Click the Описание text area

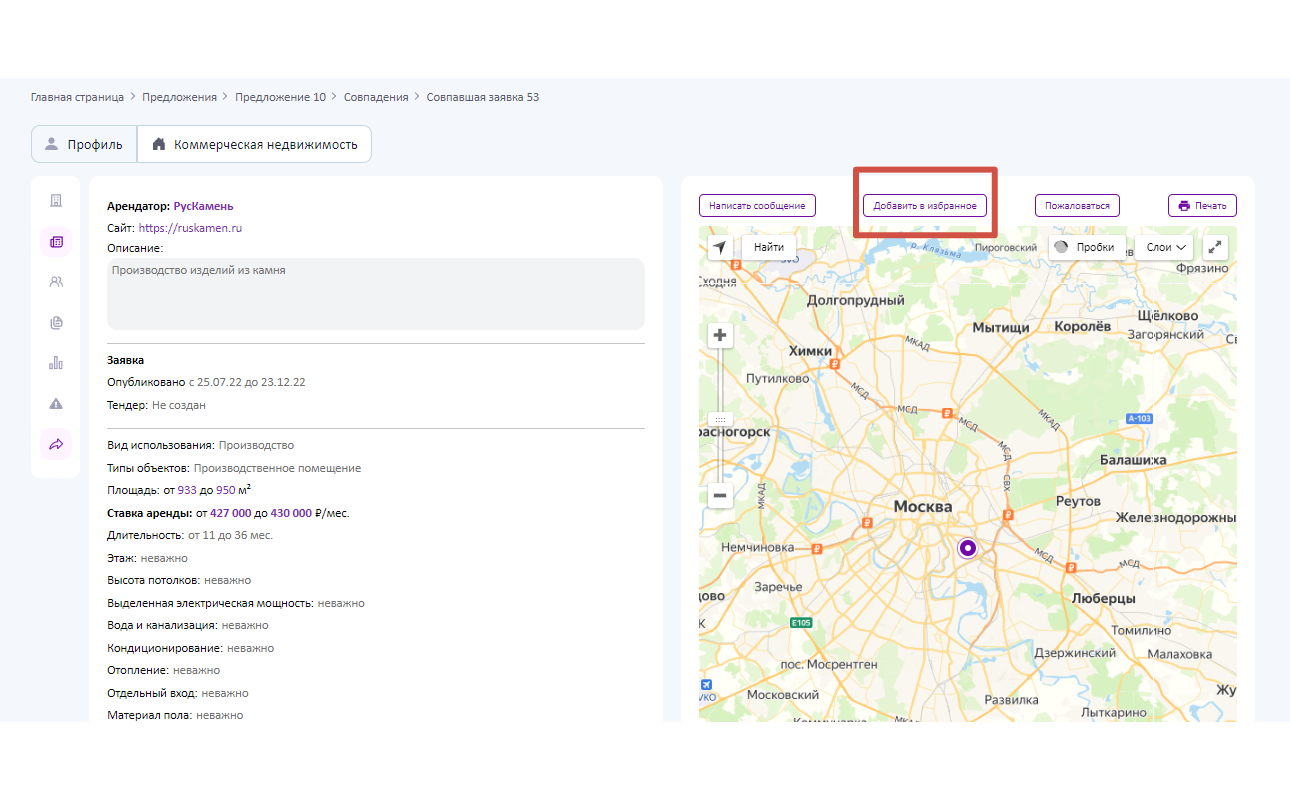pos(376,293)
